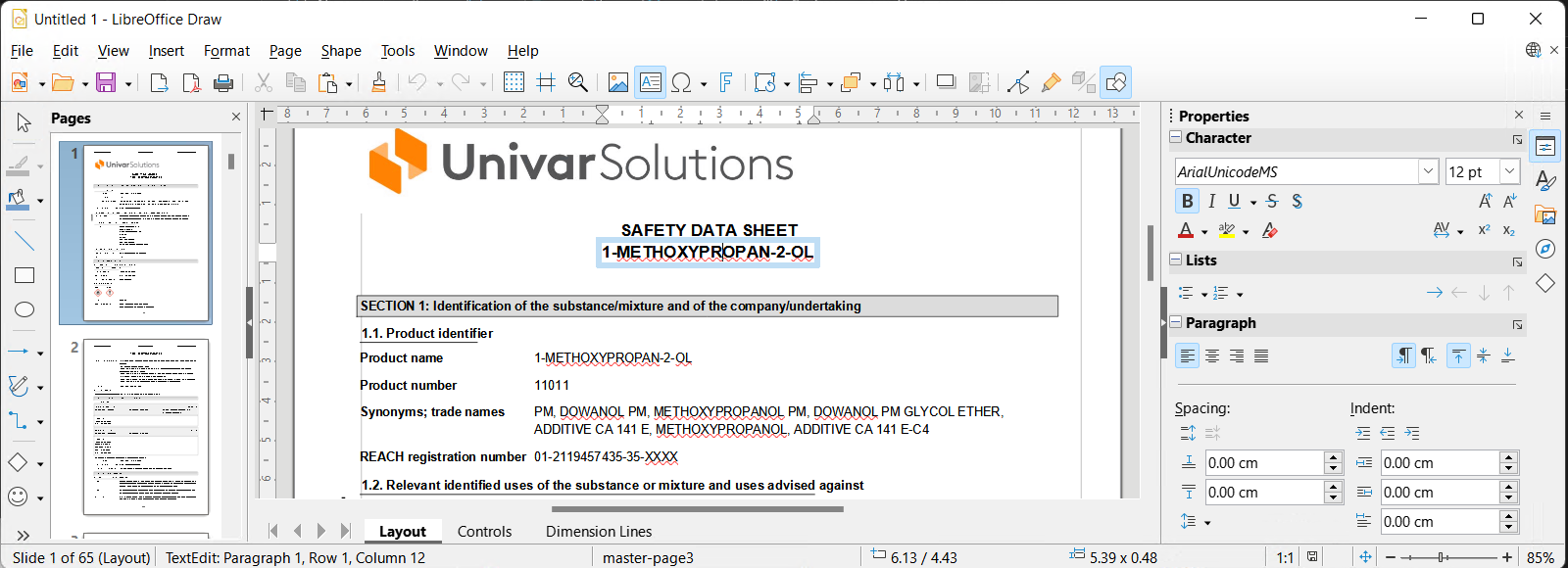Set paragraph alignment to Align Left

tap(1188, 355)
